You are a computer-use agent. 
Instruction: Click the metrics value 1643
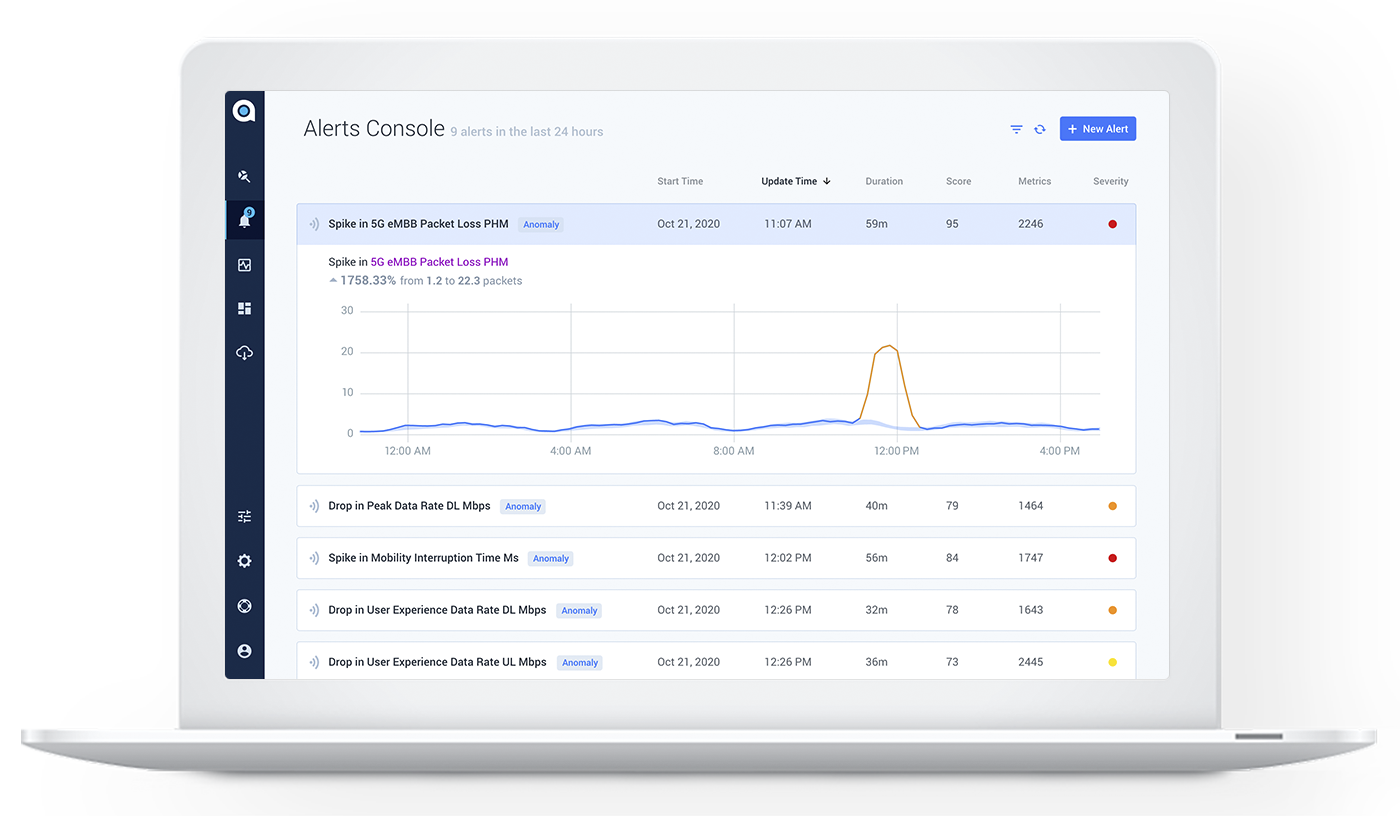pyautogui.click(x=1031, y=610)
